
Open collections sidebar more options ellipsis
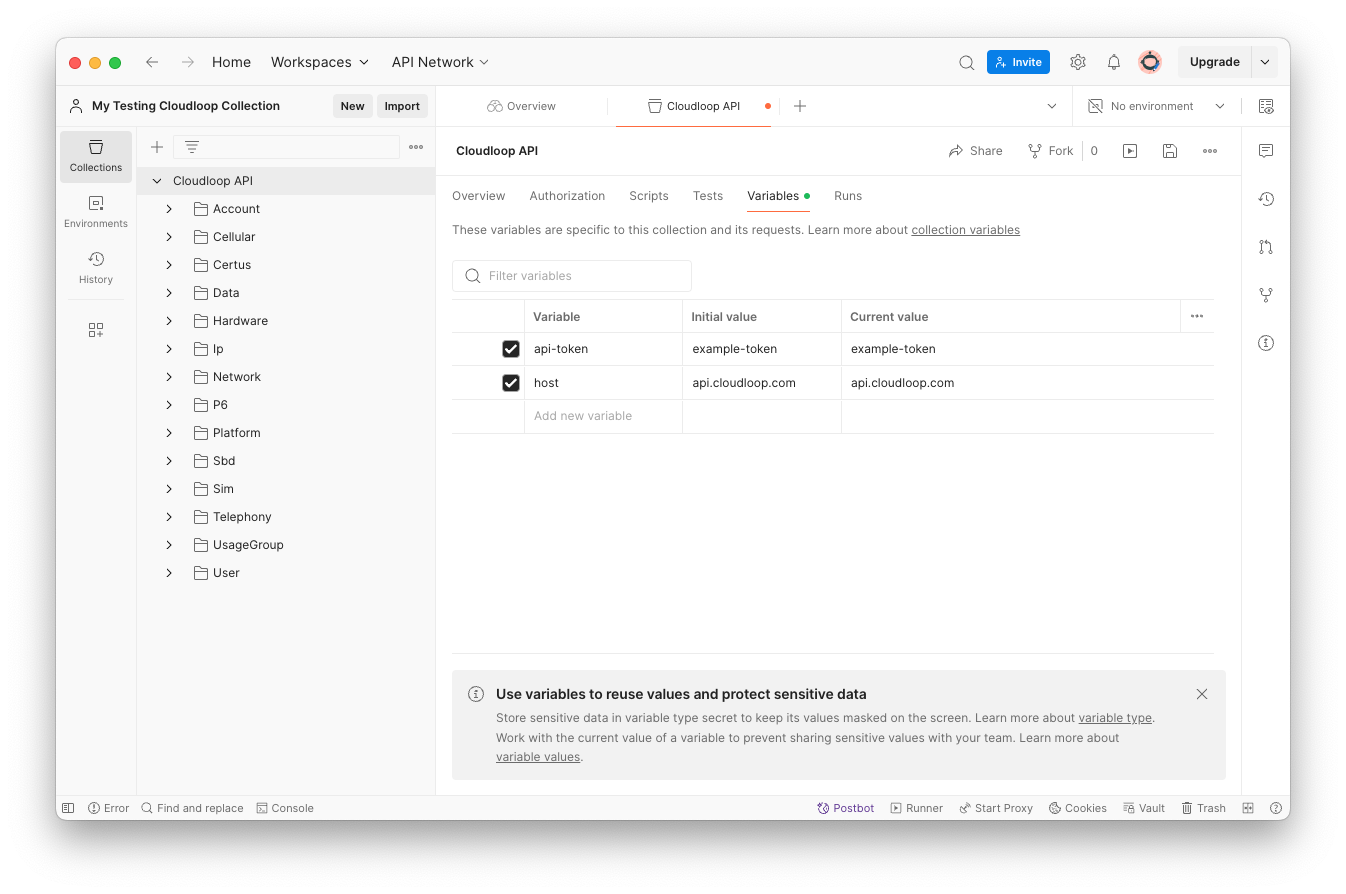416,147
